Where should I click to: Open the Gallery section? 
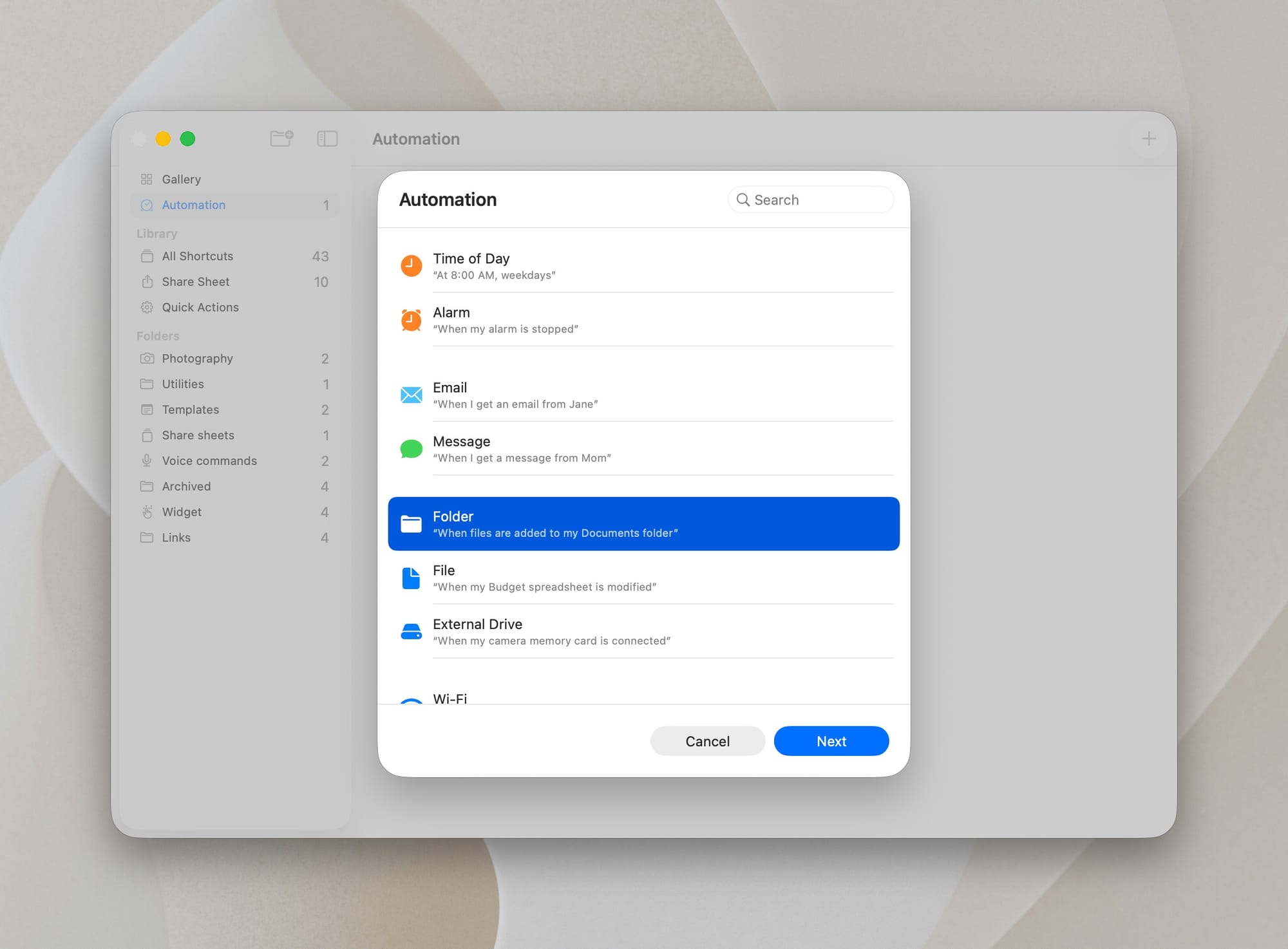coord(181,179)
